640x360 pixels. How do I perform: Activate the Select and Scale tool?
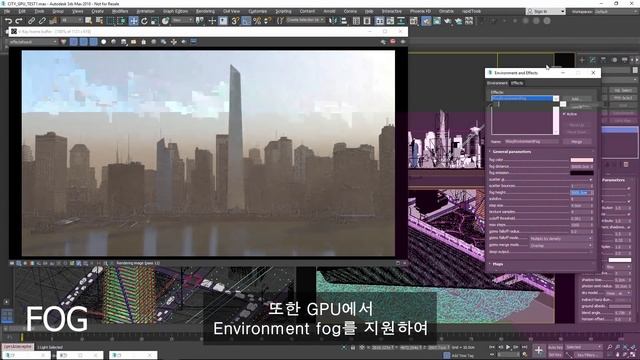pyautogui.click(x=155, y=21)
